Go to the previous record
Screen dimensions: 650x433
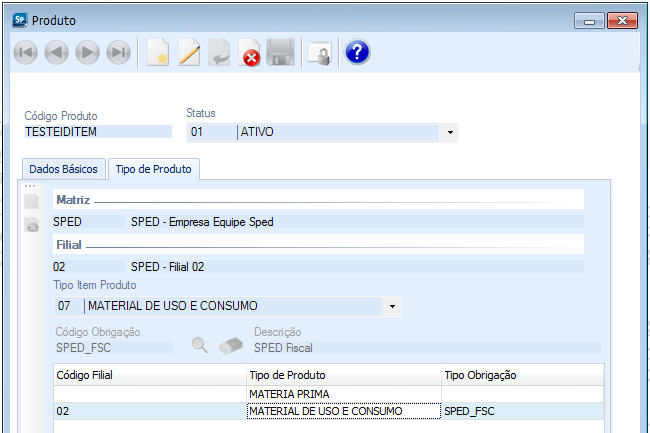tap(56, 53)
